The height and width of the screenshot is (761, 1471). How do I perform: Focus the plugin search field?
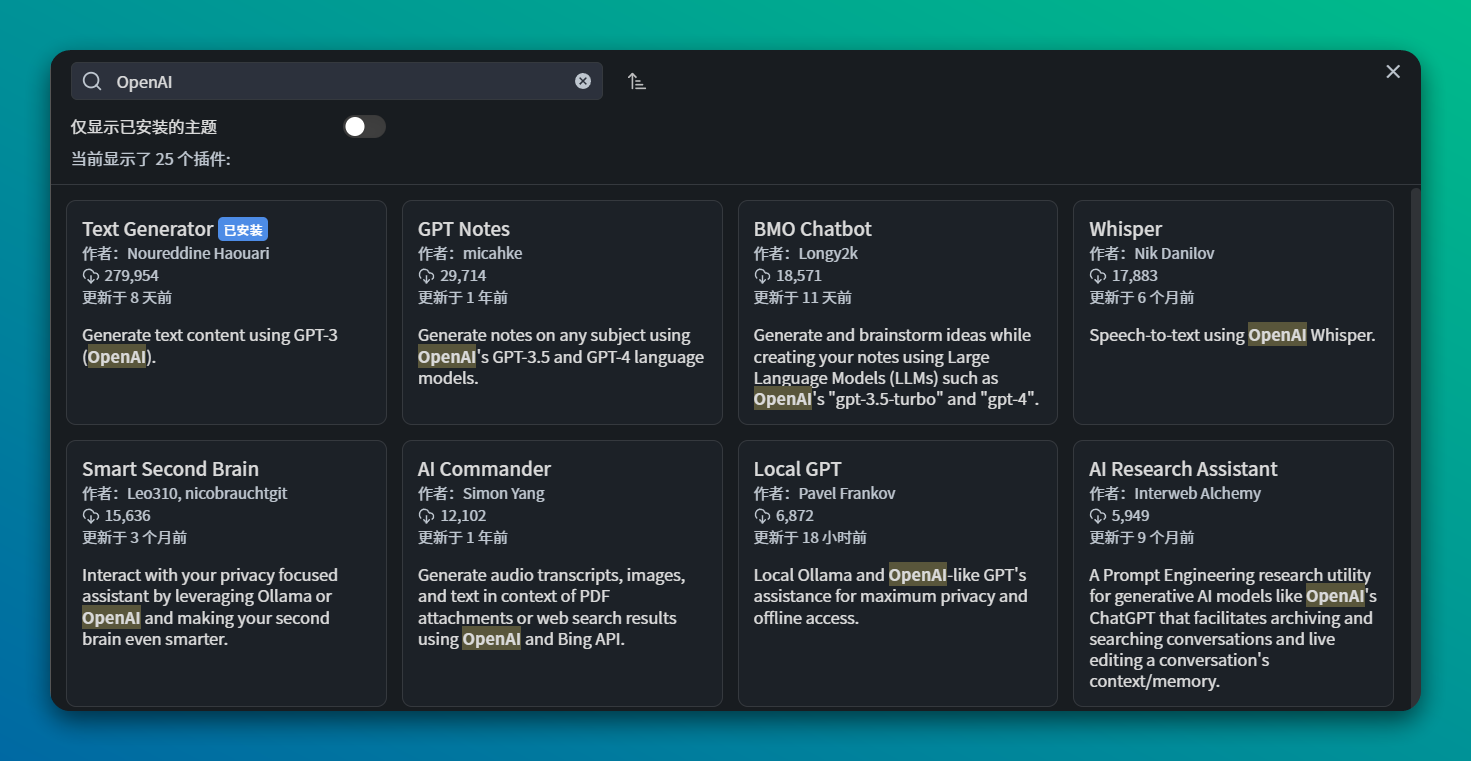337,81
